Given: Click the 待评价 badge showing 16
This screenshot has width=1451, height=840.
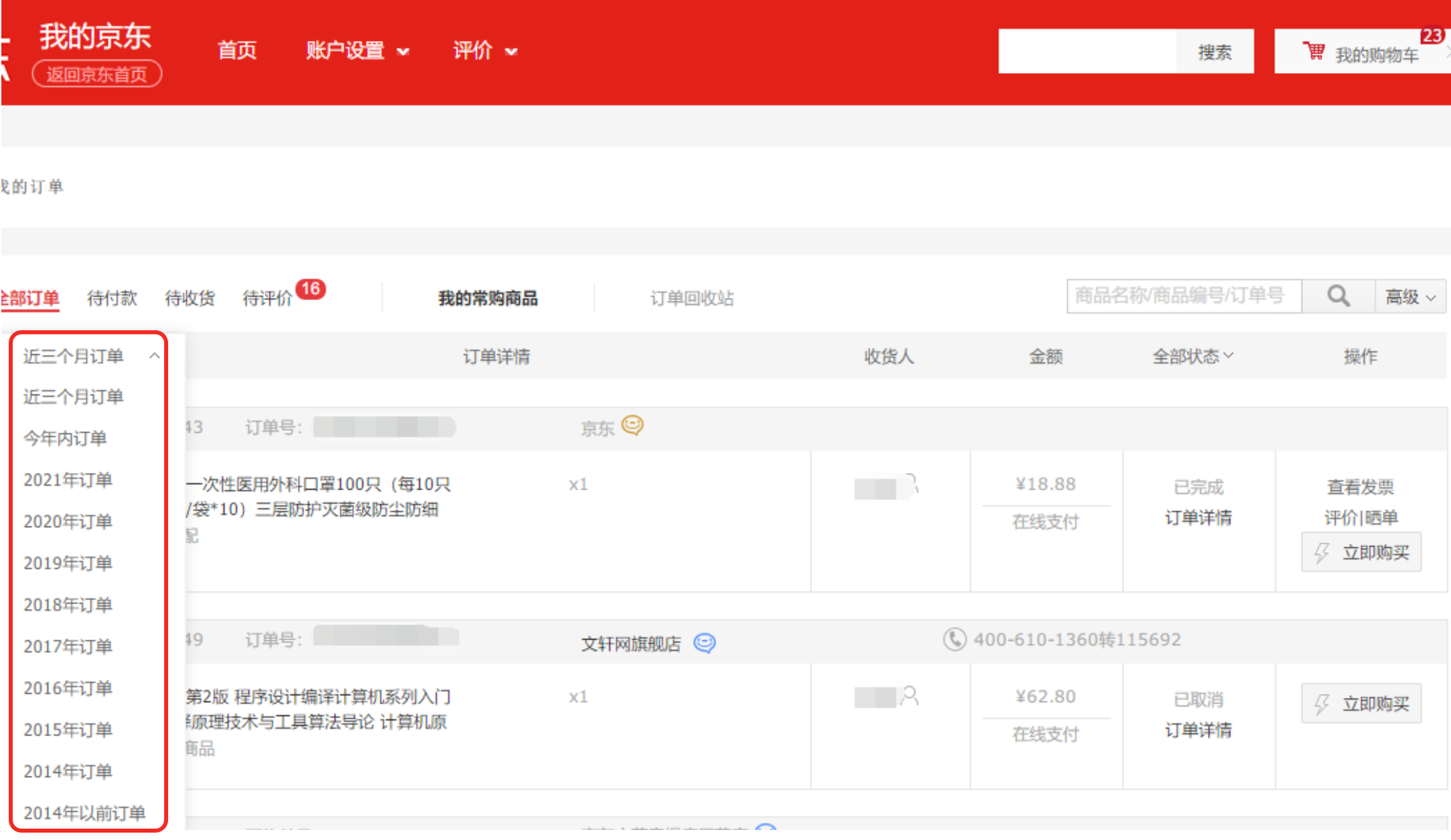Looking at the screenshot, I should click(311, 289).
